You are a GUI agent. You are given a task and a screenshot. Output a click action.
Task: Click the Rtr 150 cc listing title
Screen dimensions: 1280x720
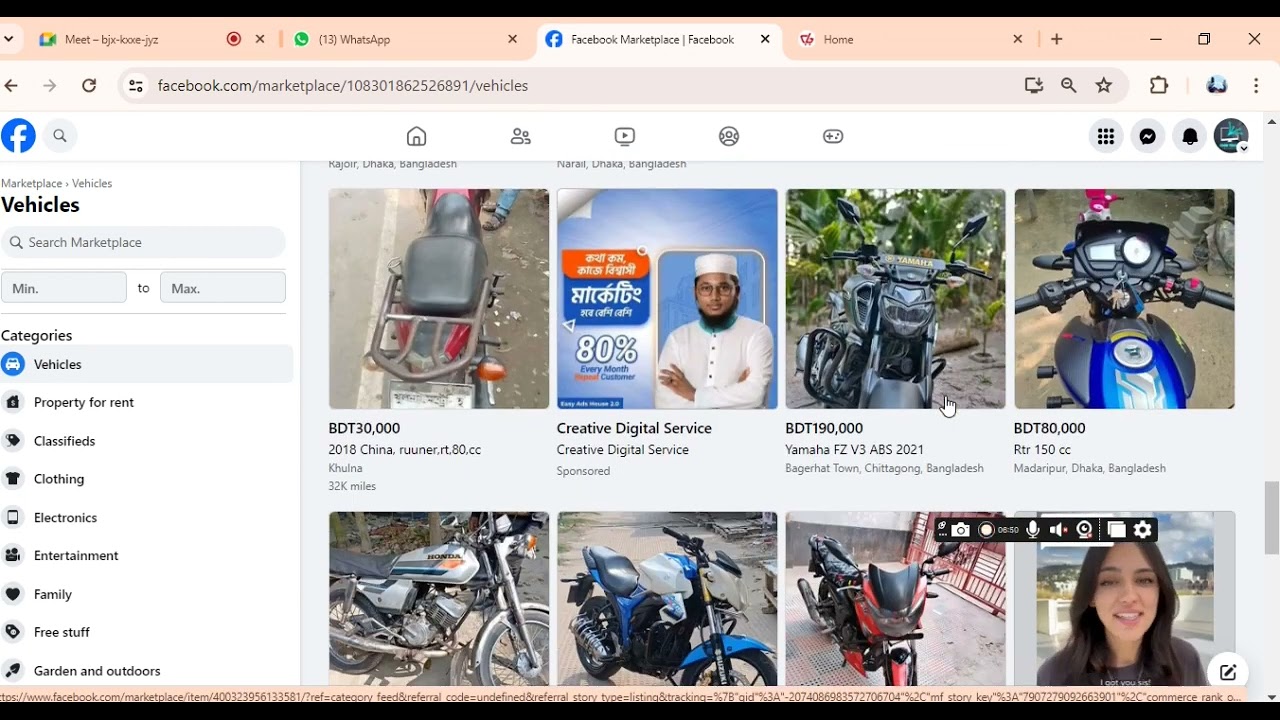(1042, 450)
